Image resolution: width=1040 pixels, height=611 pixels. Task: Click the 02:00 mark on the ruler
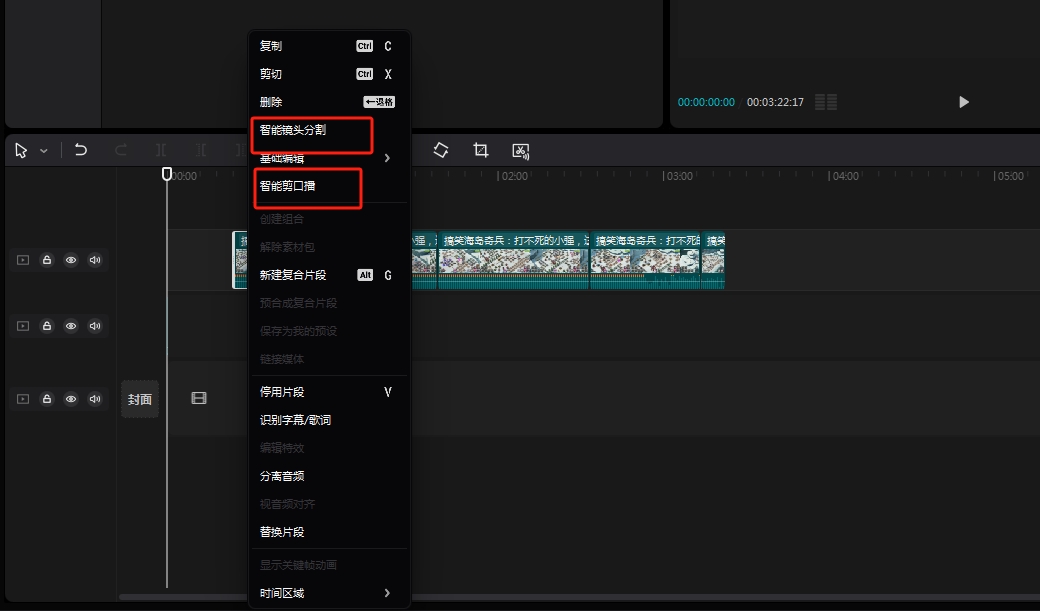[515, 176]
